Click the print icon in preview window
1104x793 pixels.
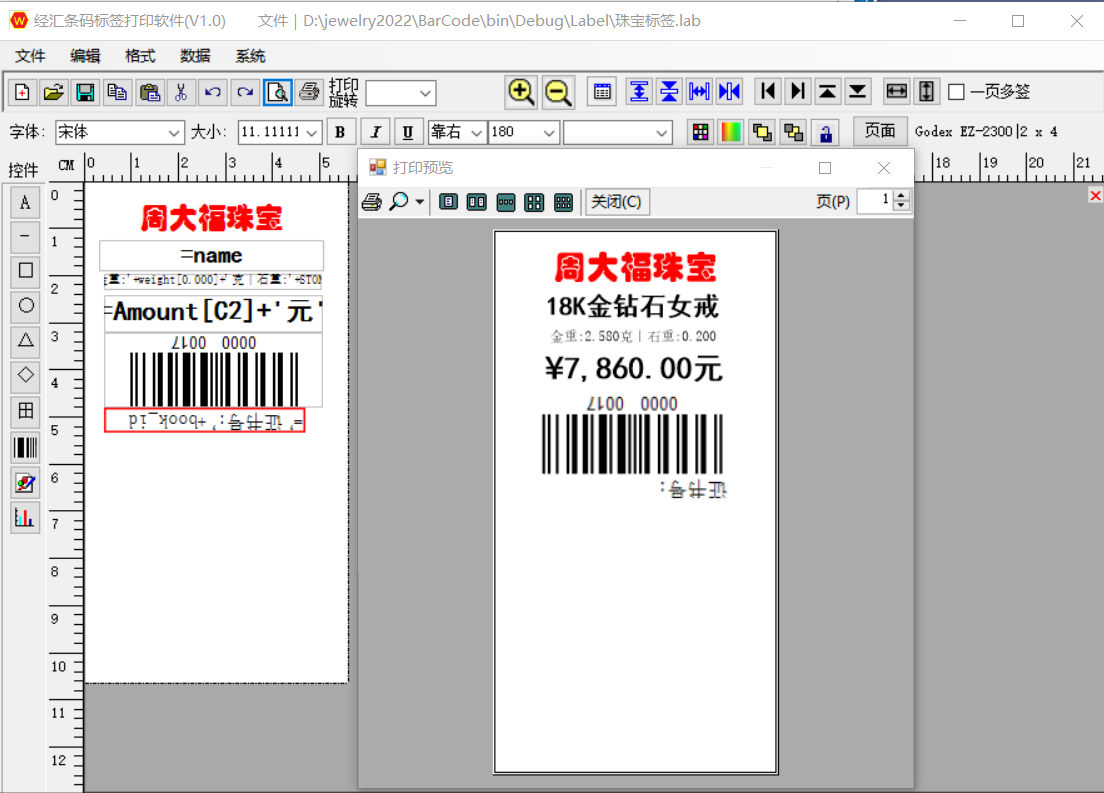pyautogui.click(x=371, y=202)
